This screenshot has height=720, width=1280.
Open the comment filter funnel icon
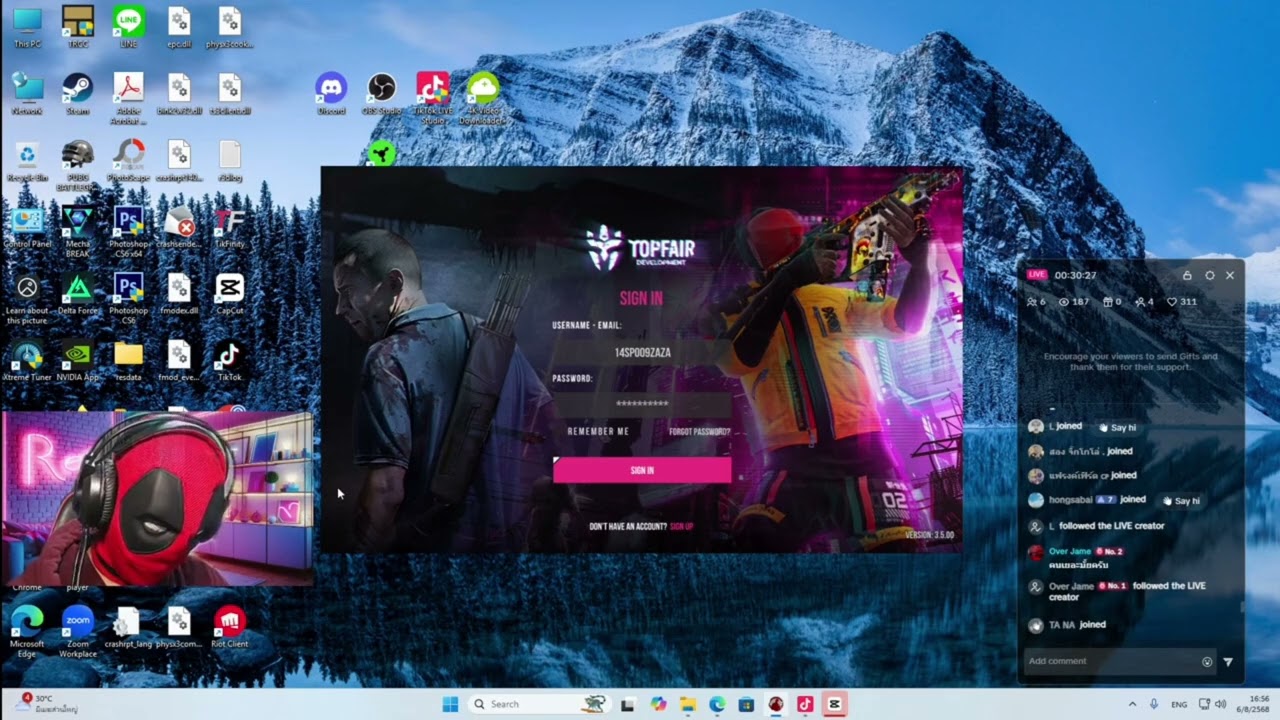point(1228,661)
